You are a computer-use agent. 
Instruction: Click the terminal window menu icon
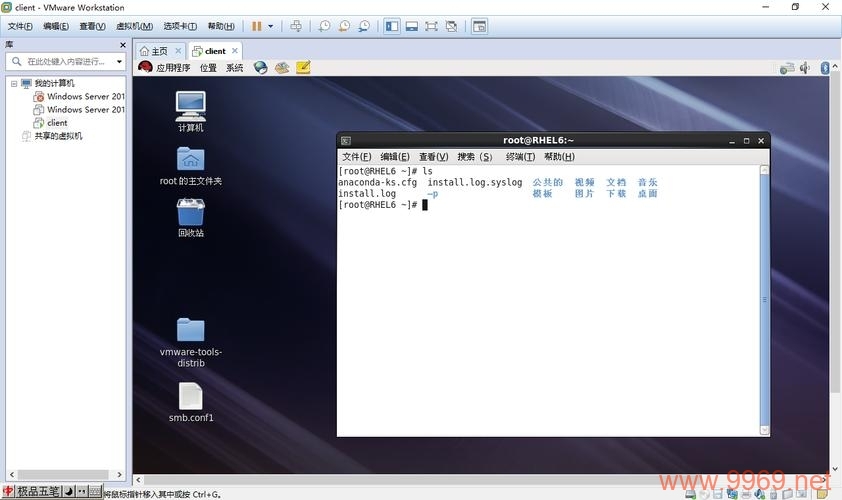click(346, 141)
